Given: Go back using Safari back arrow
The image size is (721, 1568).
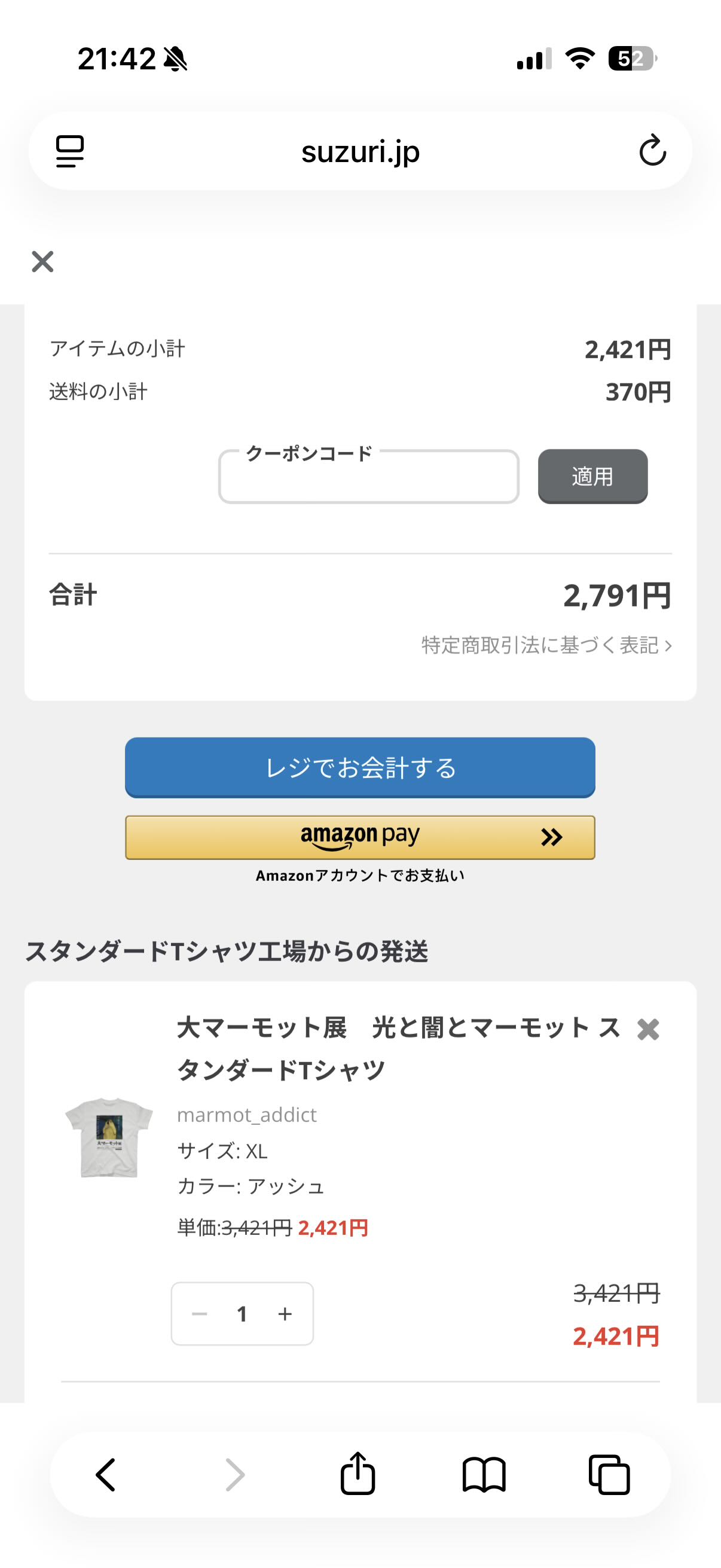Looking at the screenshot, I should (106, 1475).
